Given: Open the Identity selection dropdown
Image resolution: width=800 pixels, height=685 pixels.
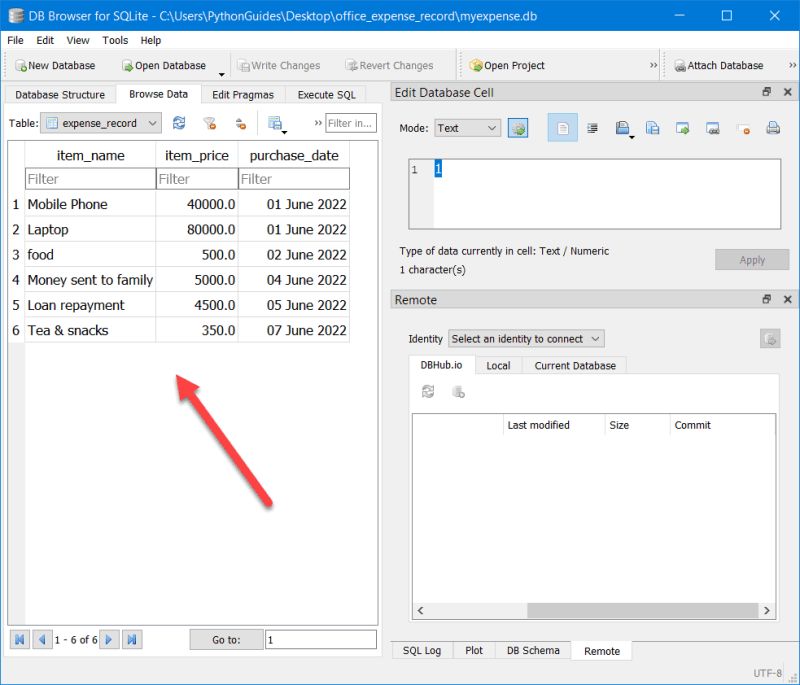Looking at the screenshot, I should (526, 339).
